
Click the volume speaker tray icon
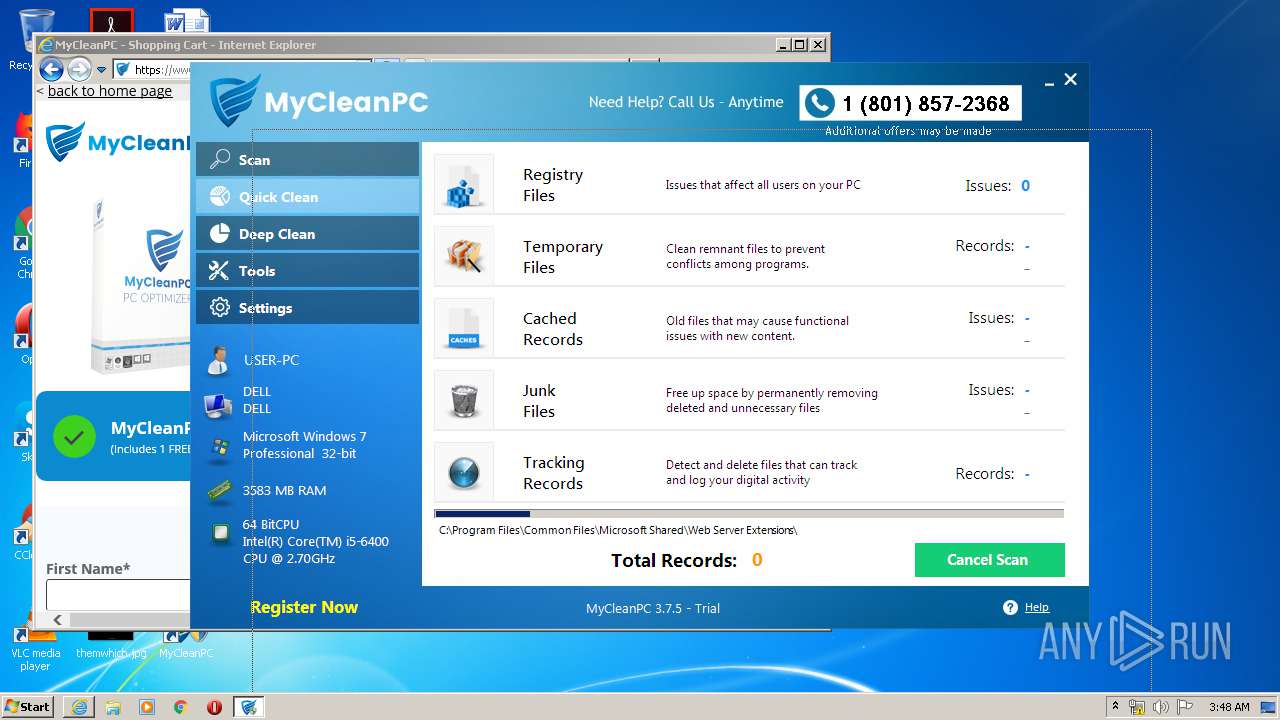coord(1161,707)
